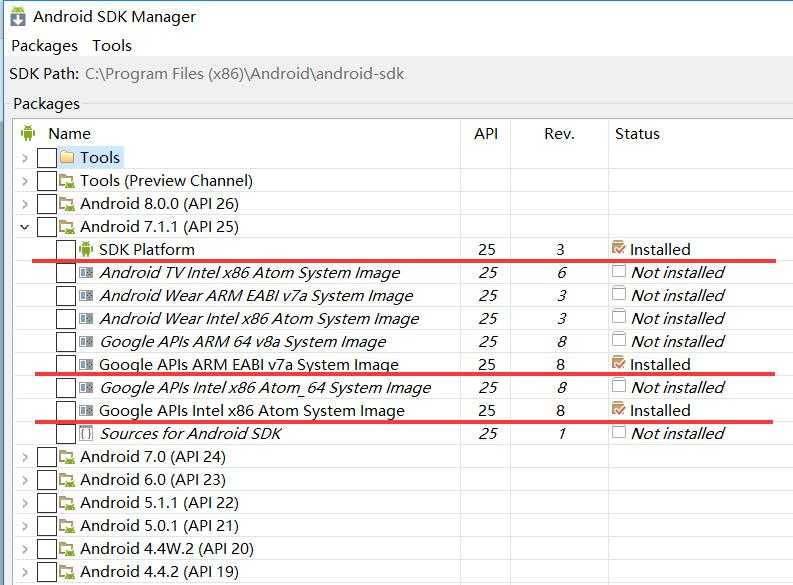
Task: Click Not installed status icon for Android TV image
Action: coord(619,271)
